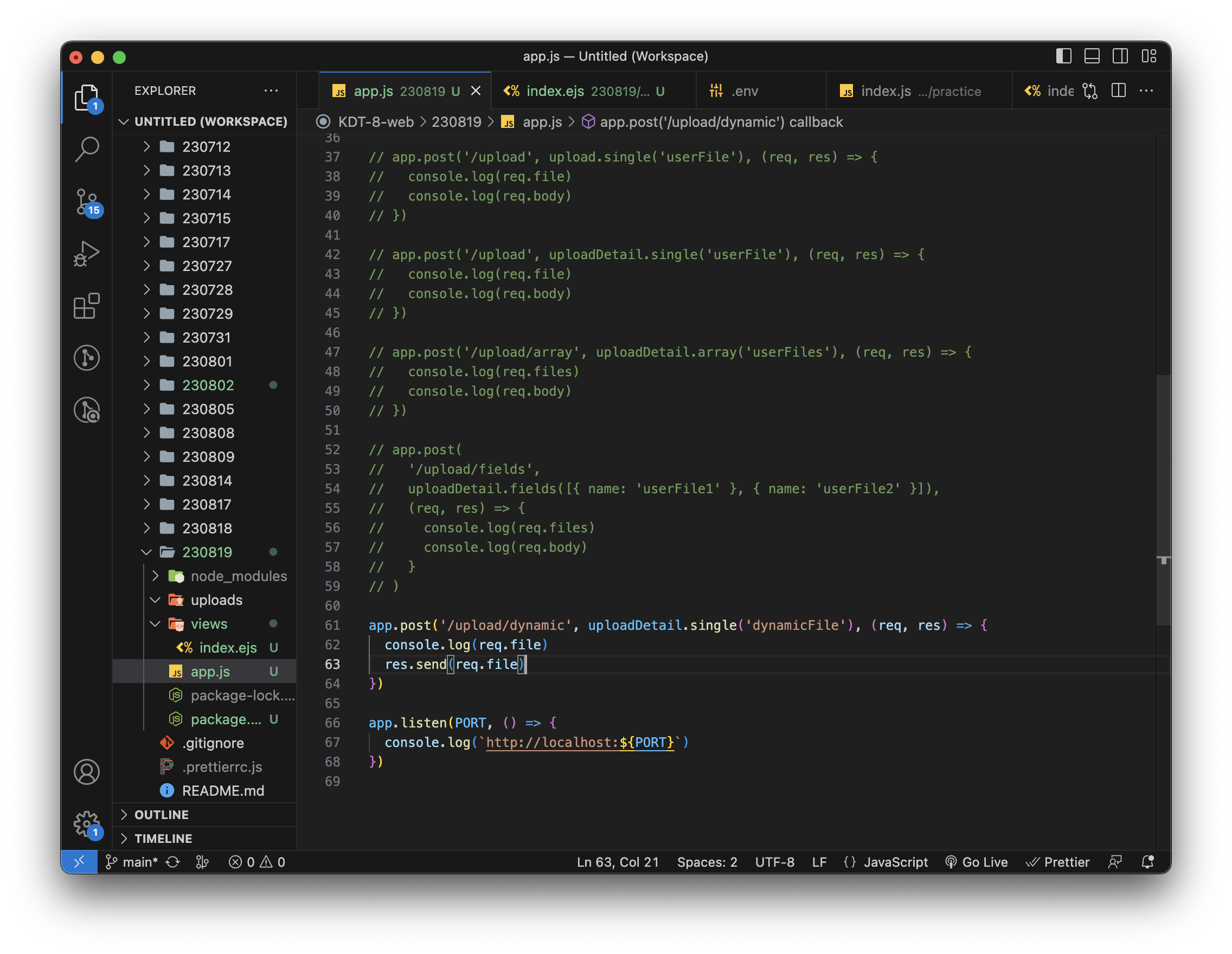Expand folder 230802
The width and height of the screenshot is (1232, 954).
click(x=205, y=385)
